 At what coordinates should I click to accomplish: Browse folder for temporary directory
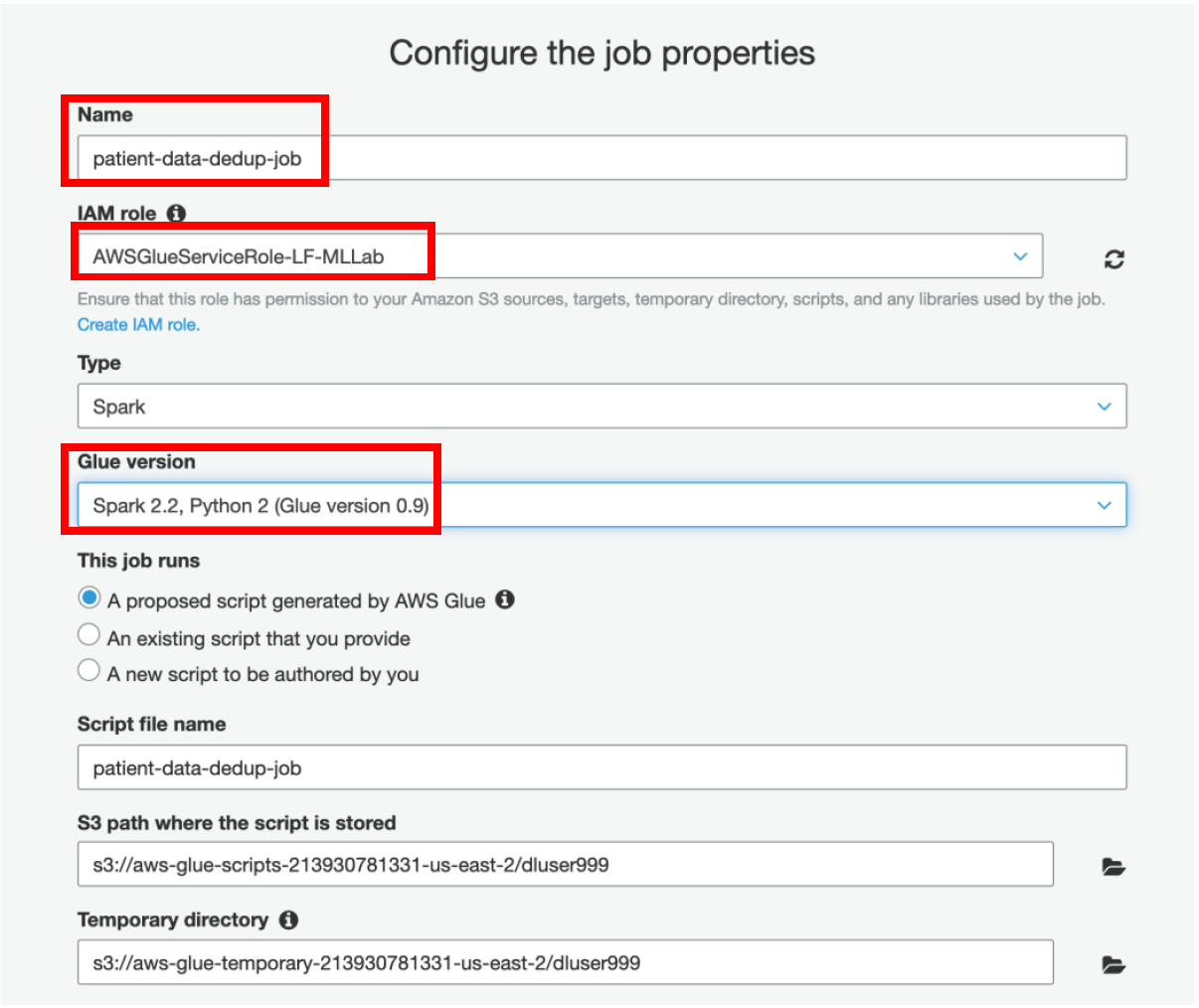pos(1113,963)
